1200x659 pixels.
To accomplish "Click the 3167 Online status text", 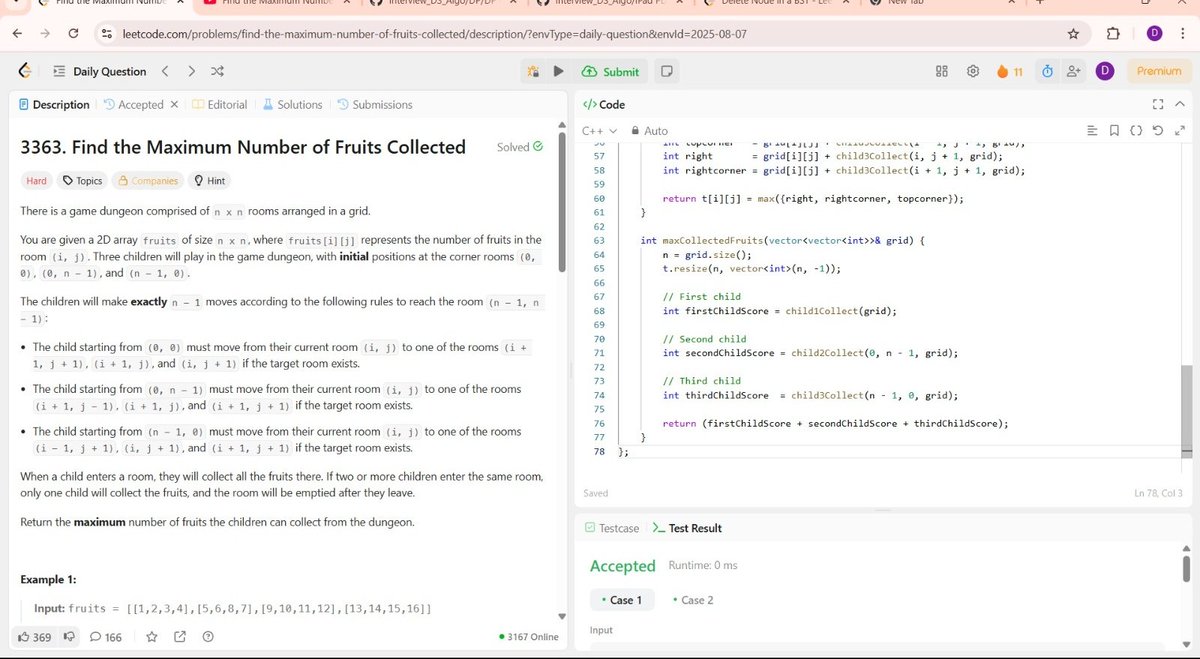I will tap(529, 637).
